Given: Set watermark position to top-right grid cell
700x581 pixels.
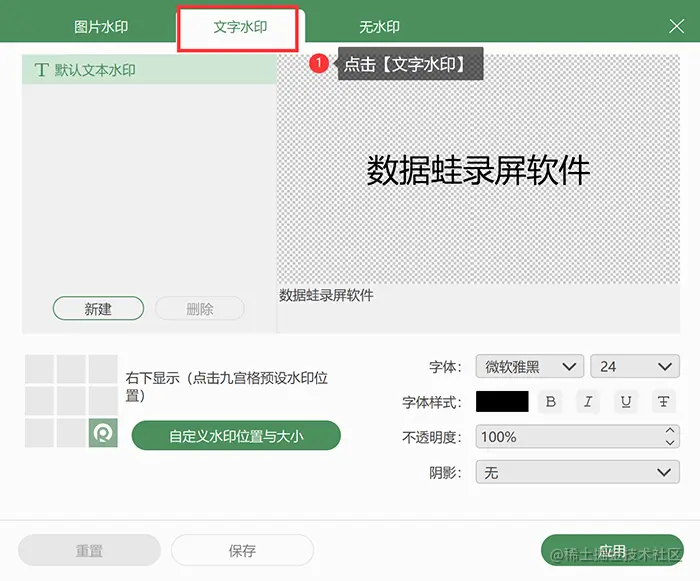Looking at the screenshot, I should [x=103, y=369].
